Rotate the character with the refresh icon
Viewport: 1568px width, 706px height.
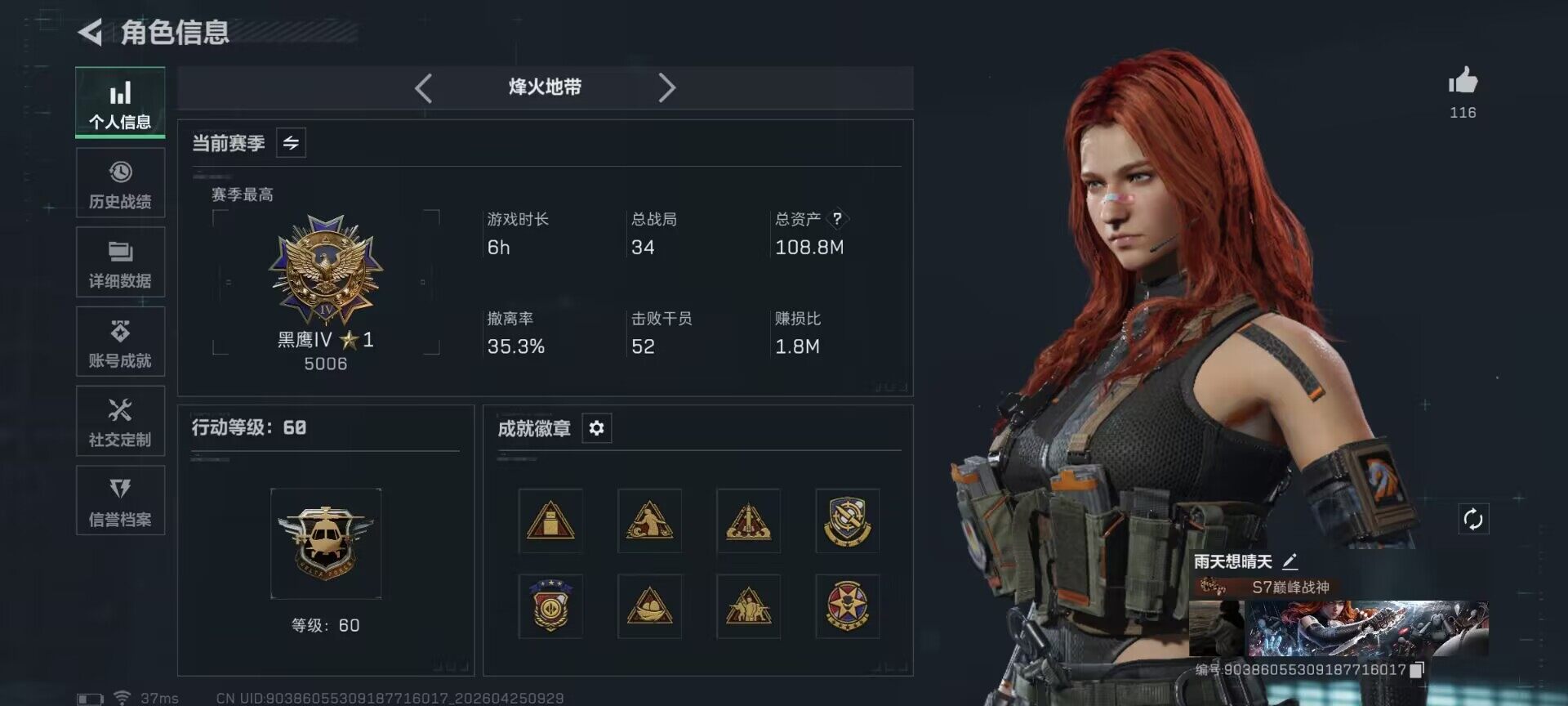pyautogui.click(x=1473, y=519)
